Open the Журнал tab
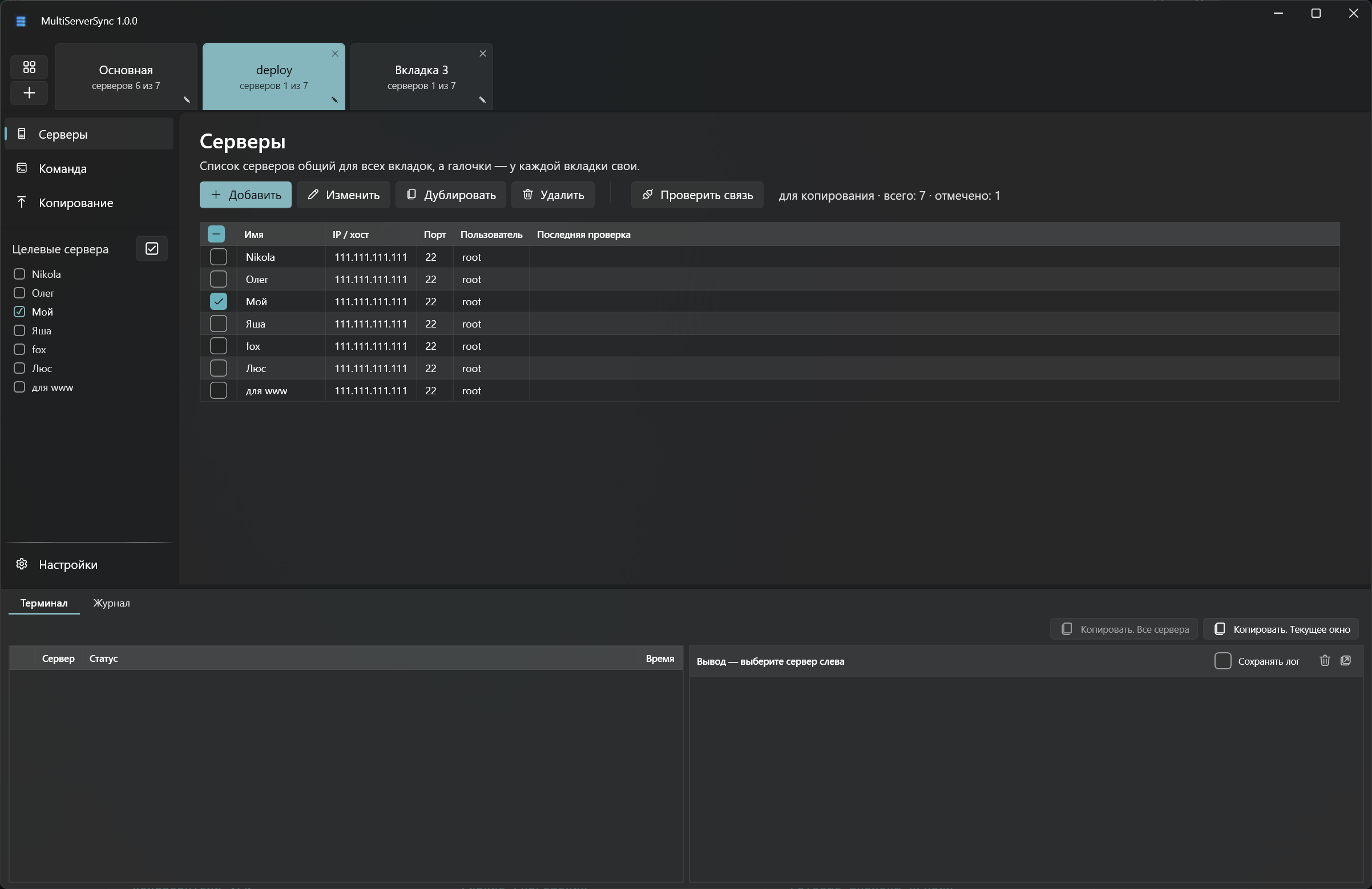This screenshot has width=1372, height=889. 111,603
